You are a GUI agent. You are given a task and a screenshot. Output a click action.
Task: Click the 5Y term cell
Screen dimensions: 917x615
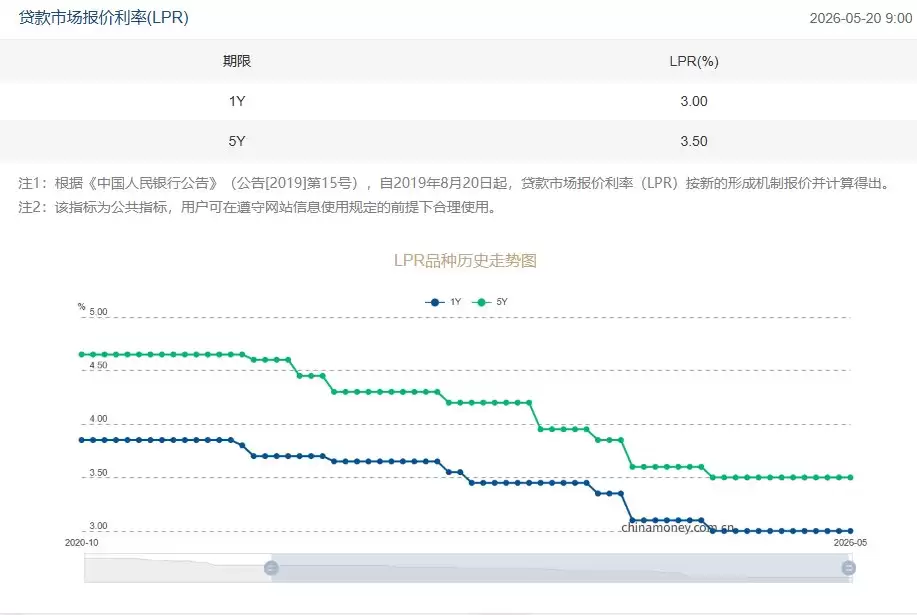pyautogui.click(x=237, y=141)
